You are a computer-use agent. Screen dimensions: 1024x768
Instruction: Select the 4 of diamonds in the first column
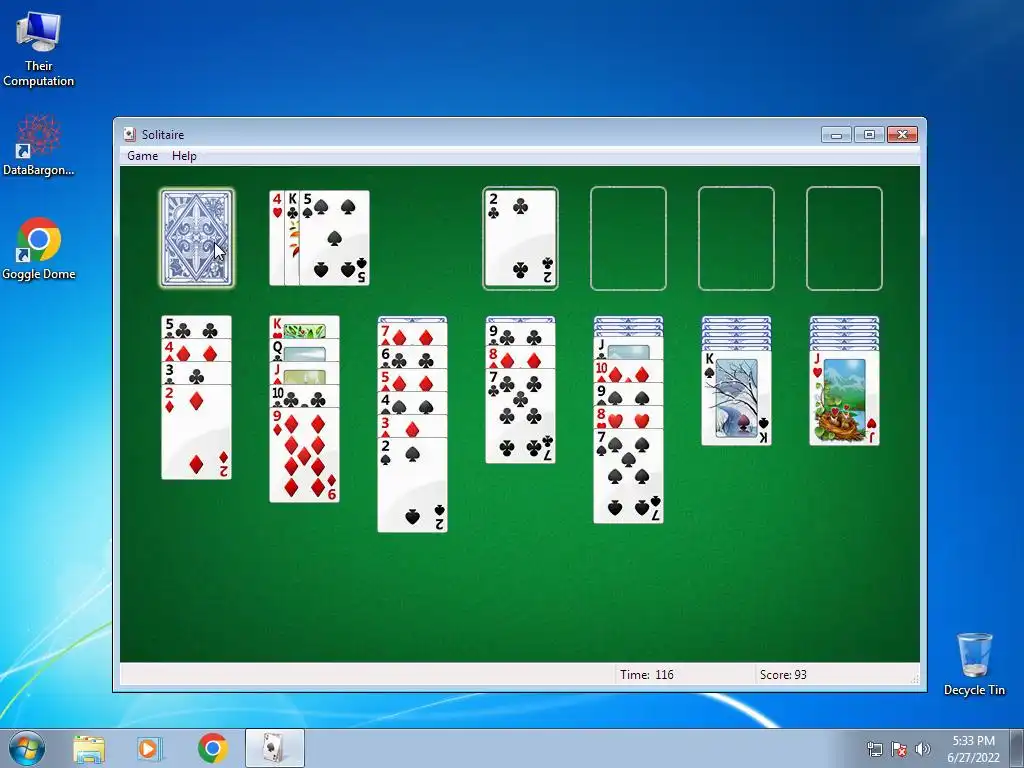[x=197, y=351]
